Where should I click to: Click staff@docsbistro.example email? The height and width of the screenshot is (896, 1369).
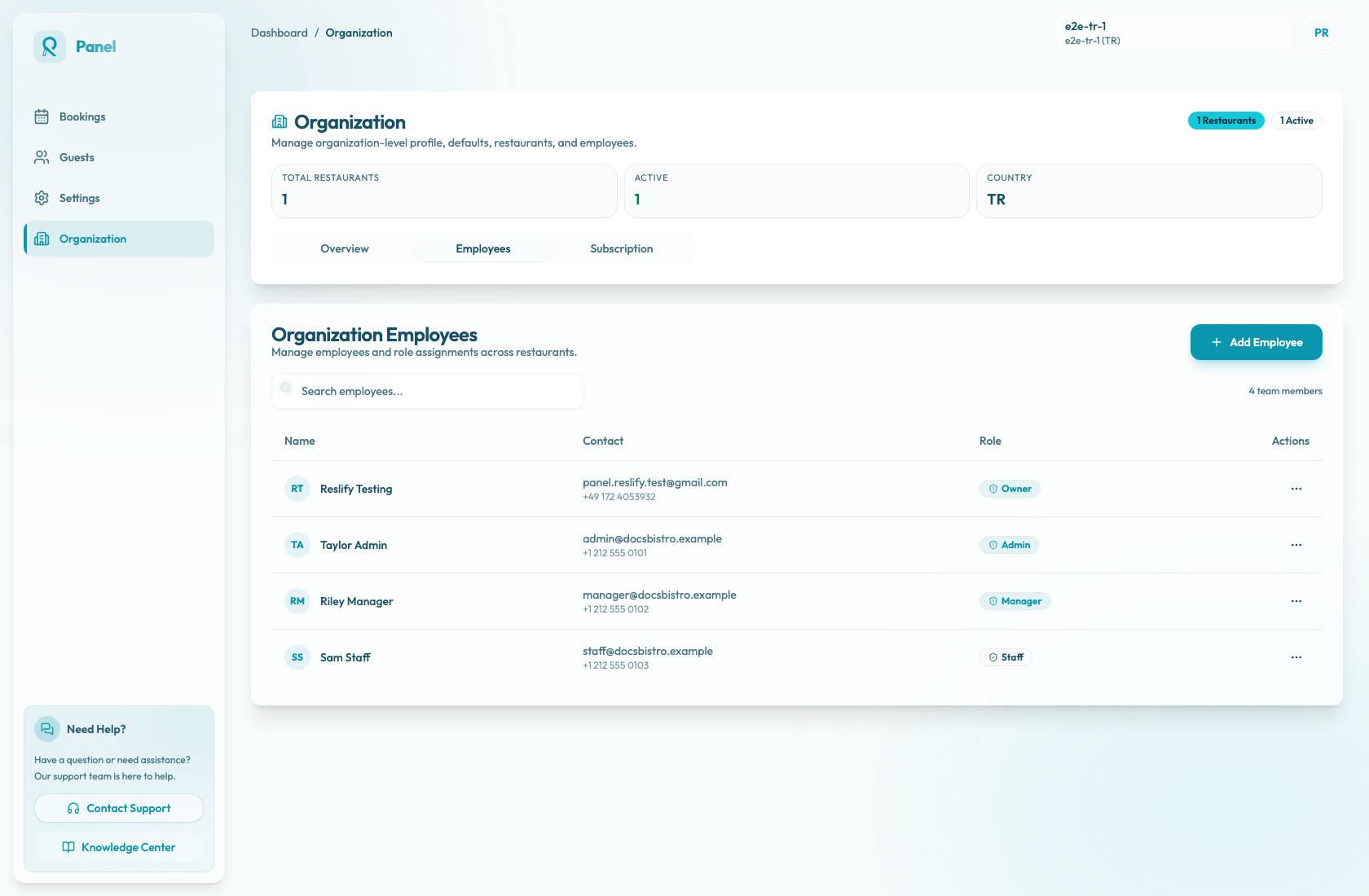click(648, 651)
